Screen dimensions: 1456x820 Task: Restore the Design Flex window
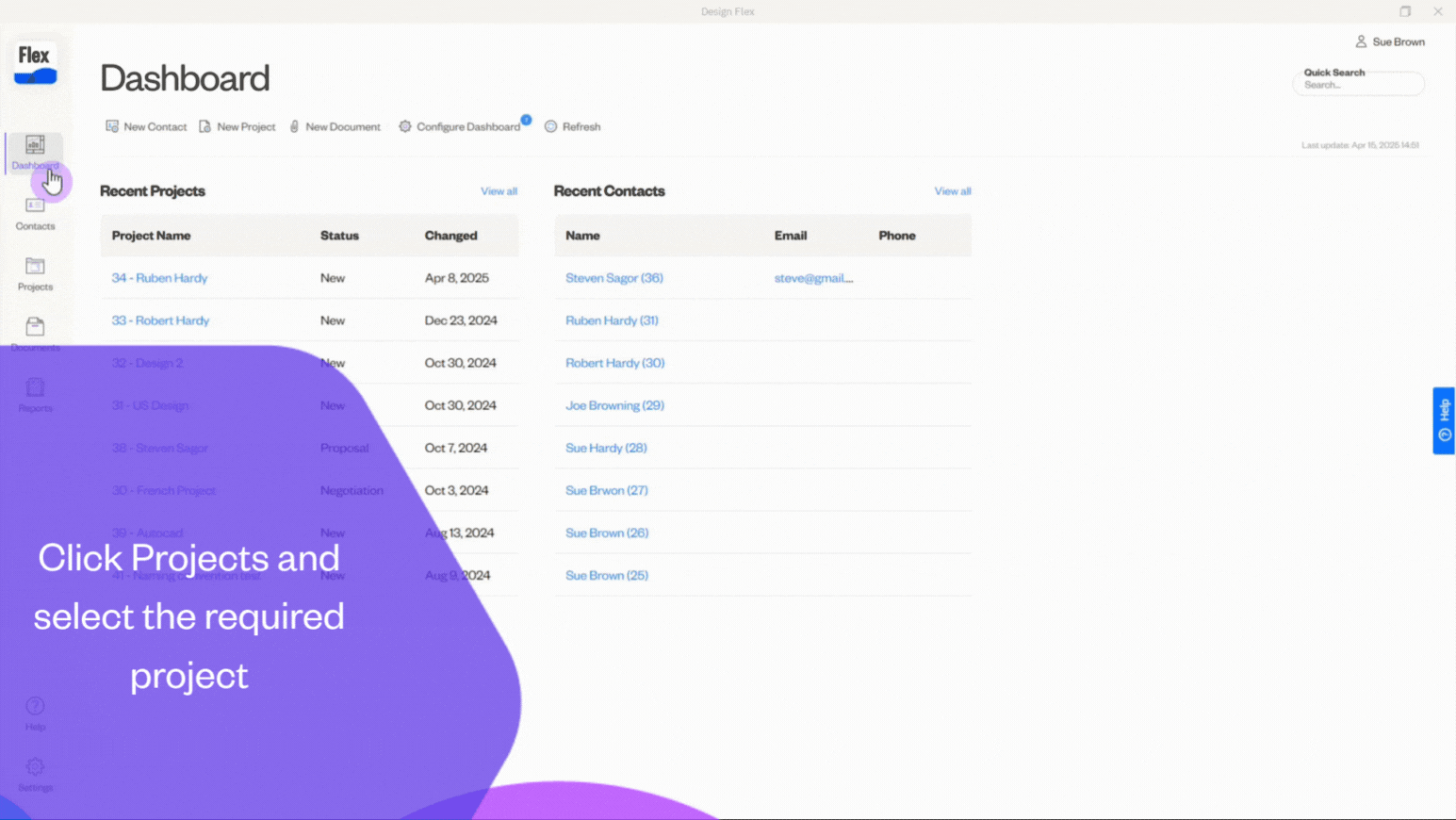(x=1405, y=11)
